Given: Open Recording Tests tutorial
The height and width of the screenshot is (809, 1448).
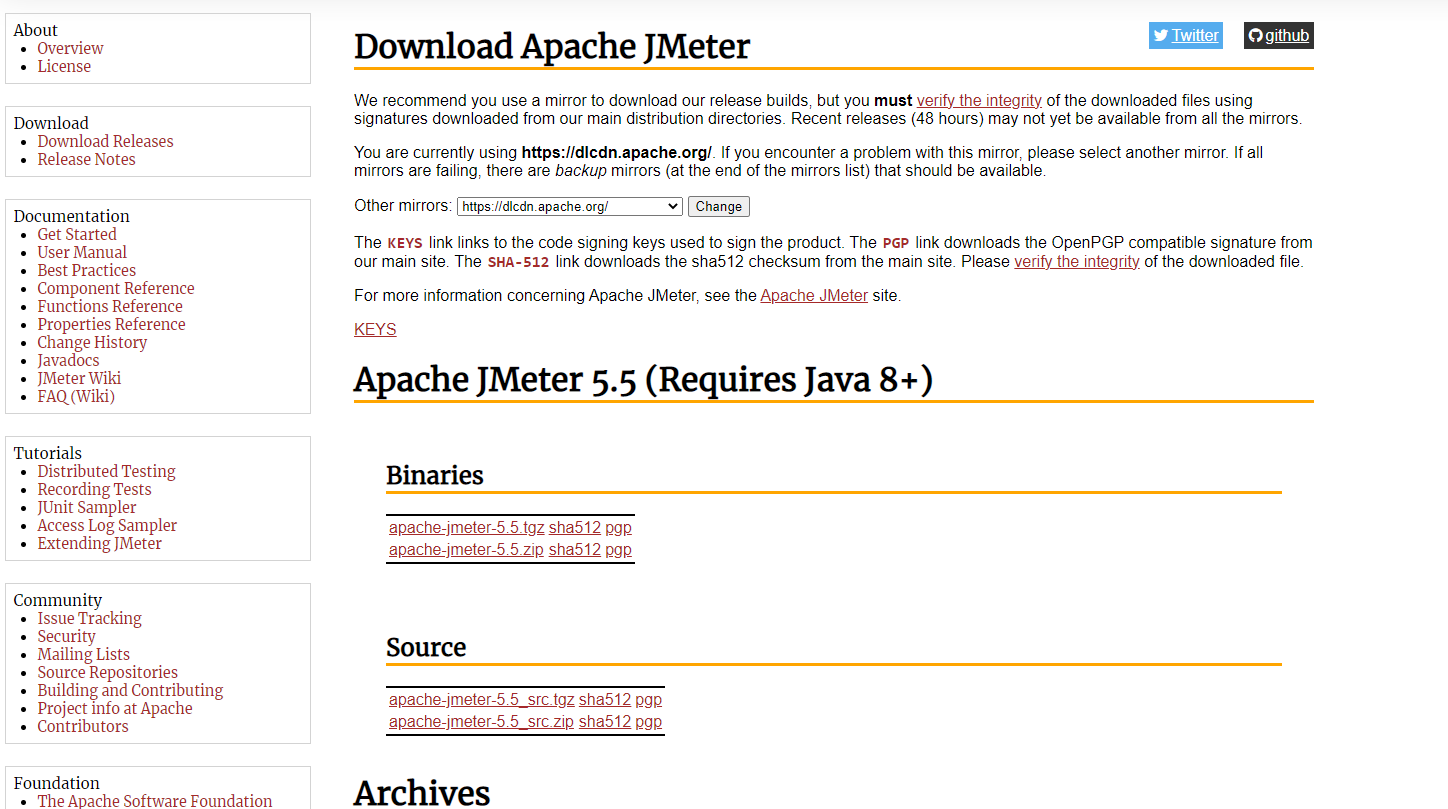Looking at the screenshot, I should (x=94, y=489).
